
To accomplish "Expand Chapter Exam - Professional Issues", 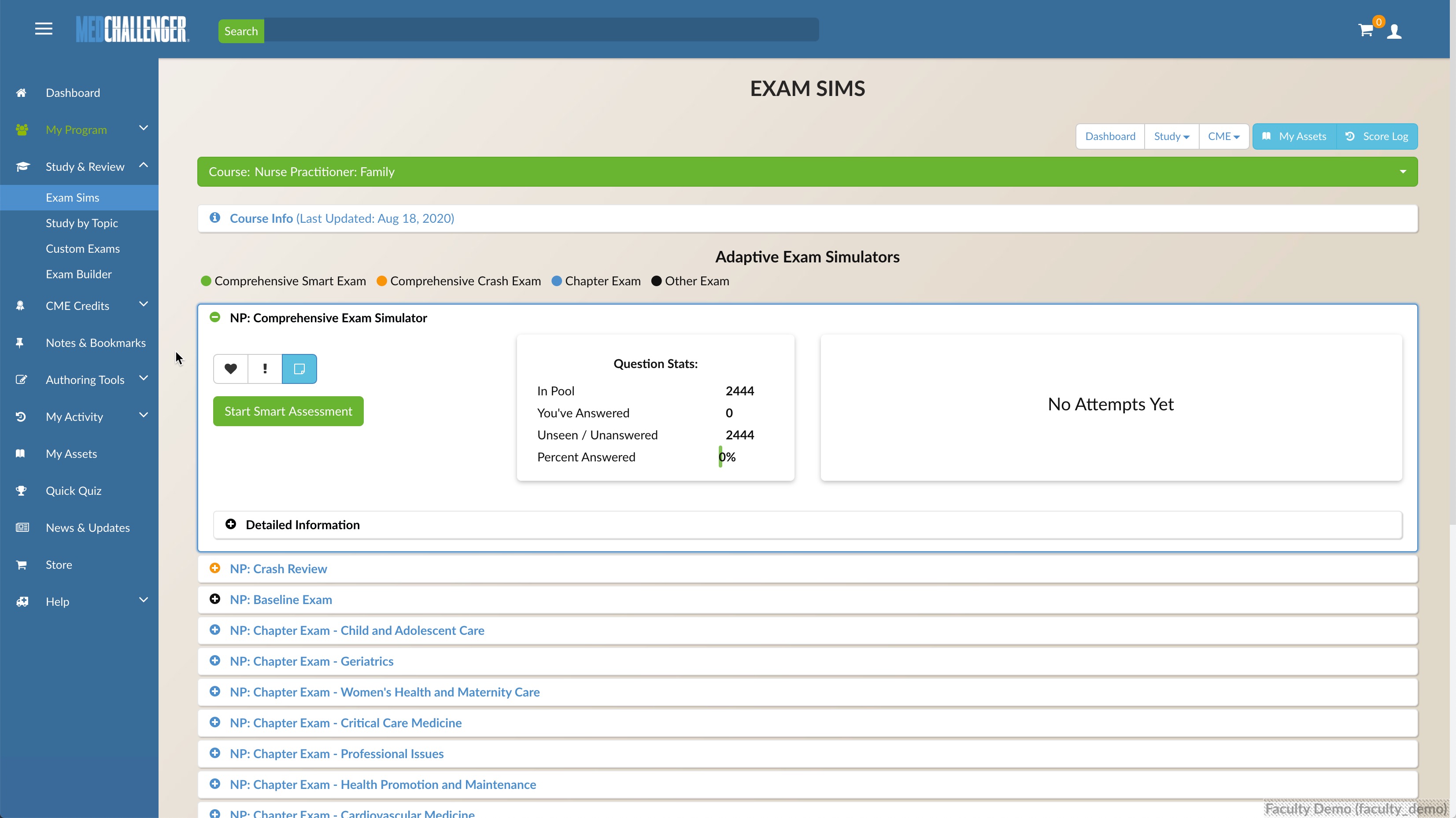I will (215, 754).
